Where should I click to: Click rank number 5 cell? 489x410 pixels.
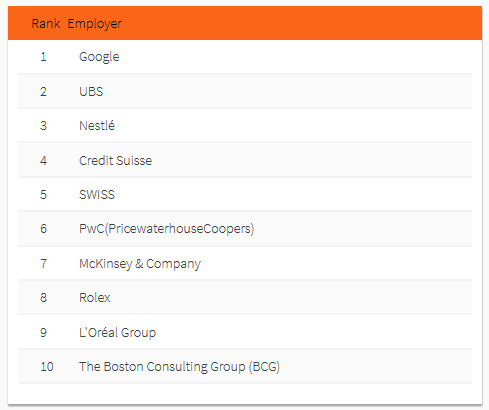pos(43,194)
